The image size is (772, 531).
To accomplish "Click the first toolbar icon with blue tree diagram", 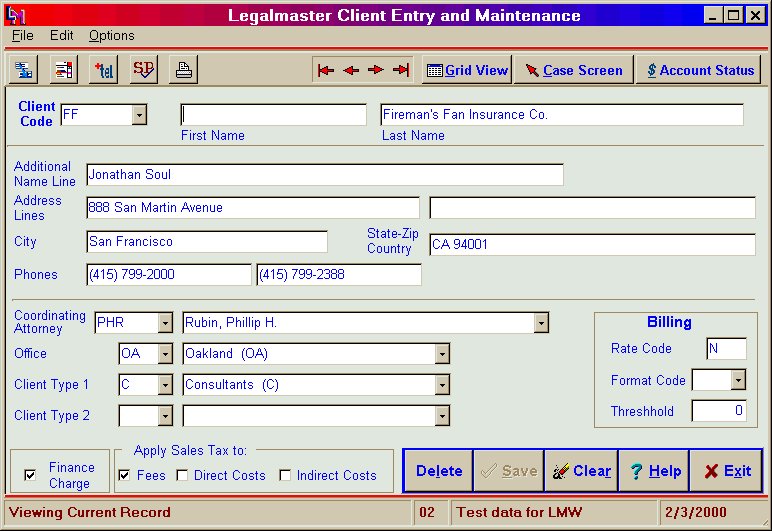I will point(23,70).
